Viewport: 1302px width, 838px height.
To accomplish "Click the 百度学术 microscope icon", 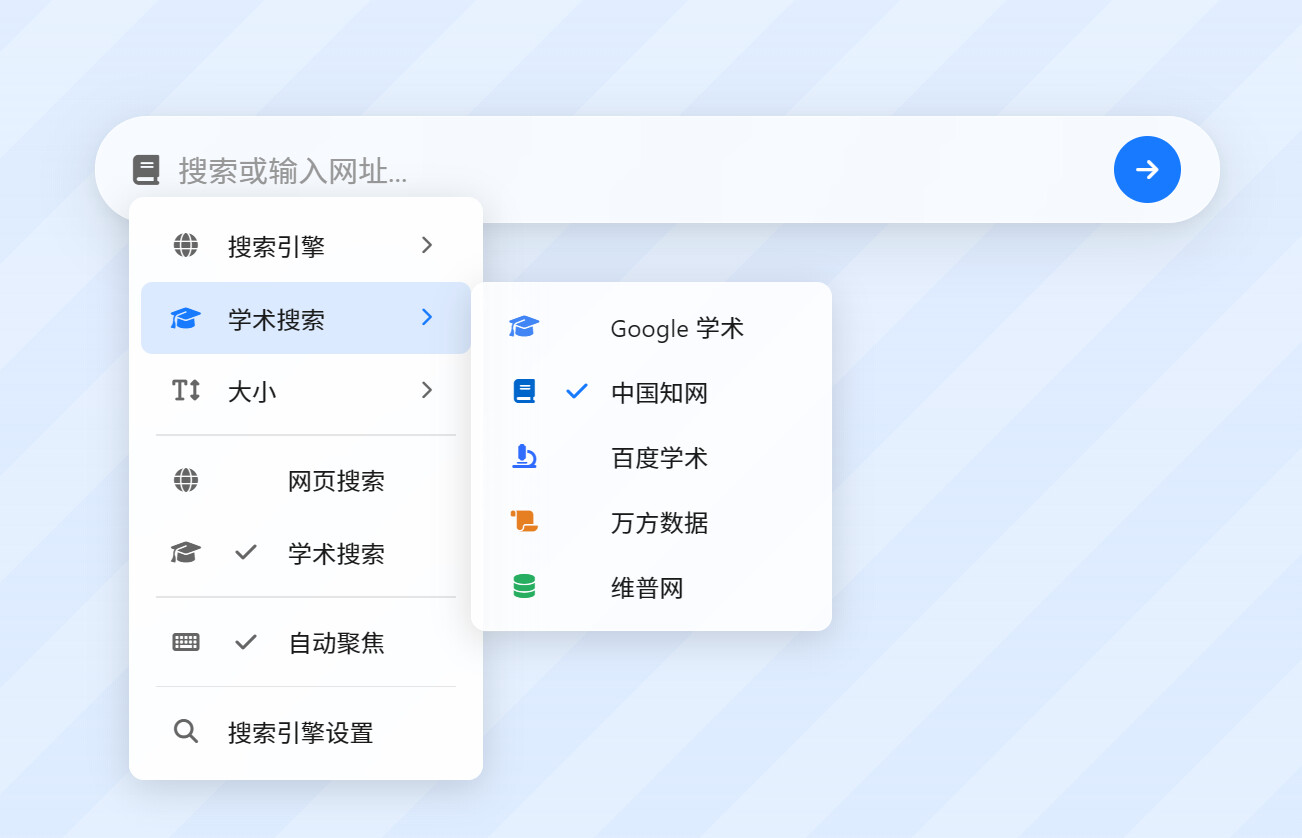I will 524,456.
